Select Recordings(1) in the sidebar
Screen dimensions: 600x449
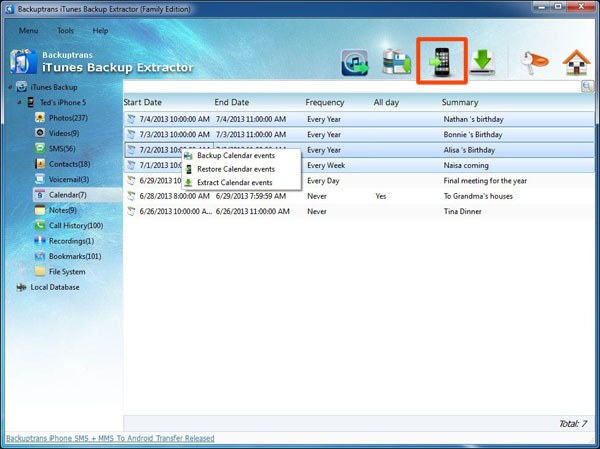tap(71, 241)
